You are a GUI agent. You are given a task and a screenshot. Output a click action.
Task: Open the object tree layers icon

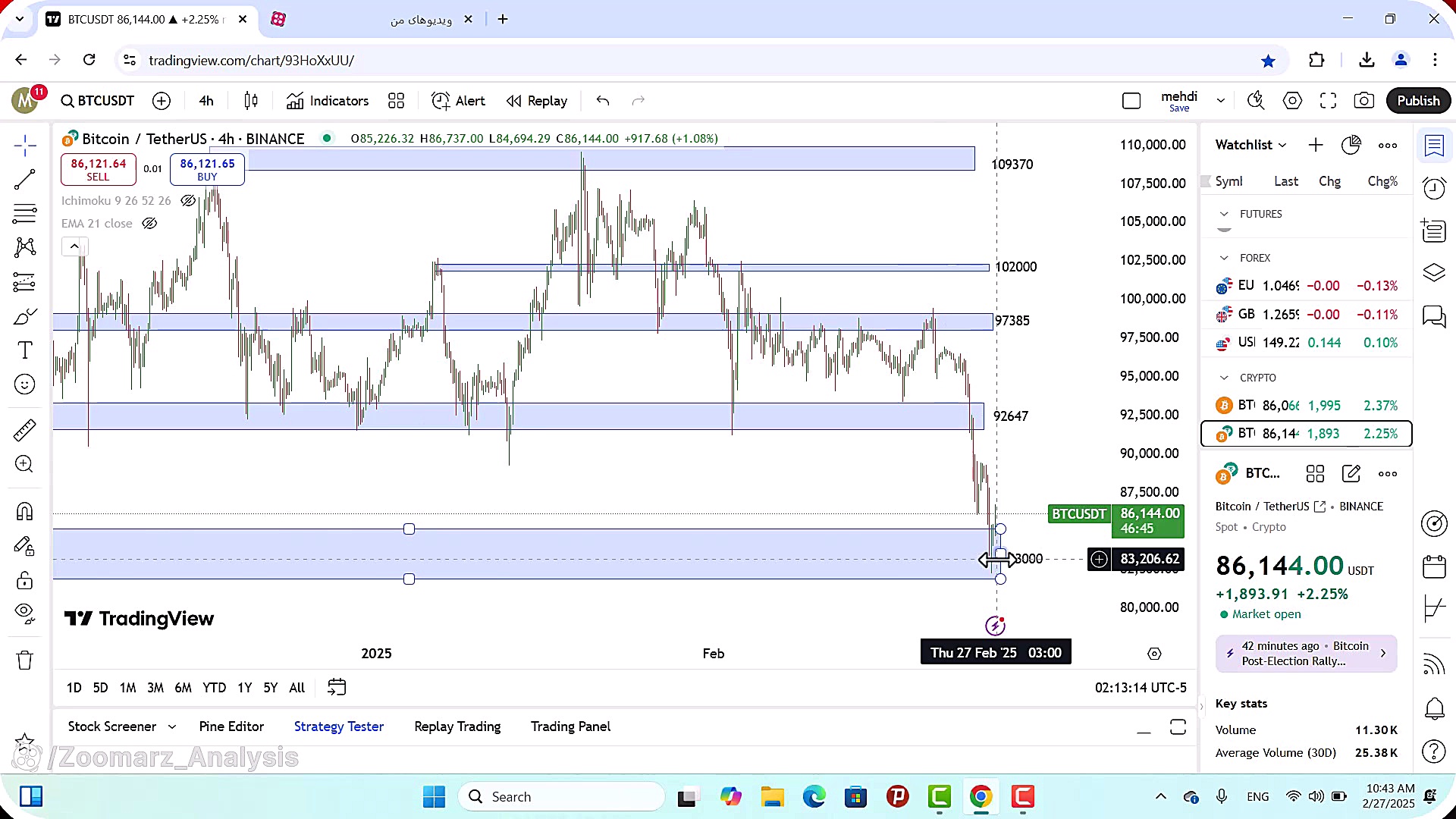[x=1434, y=272]
